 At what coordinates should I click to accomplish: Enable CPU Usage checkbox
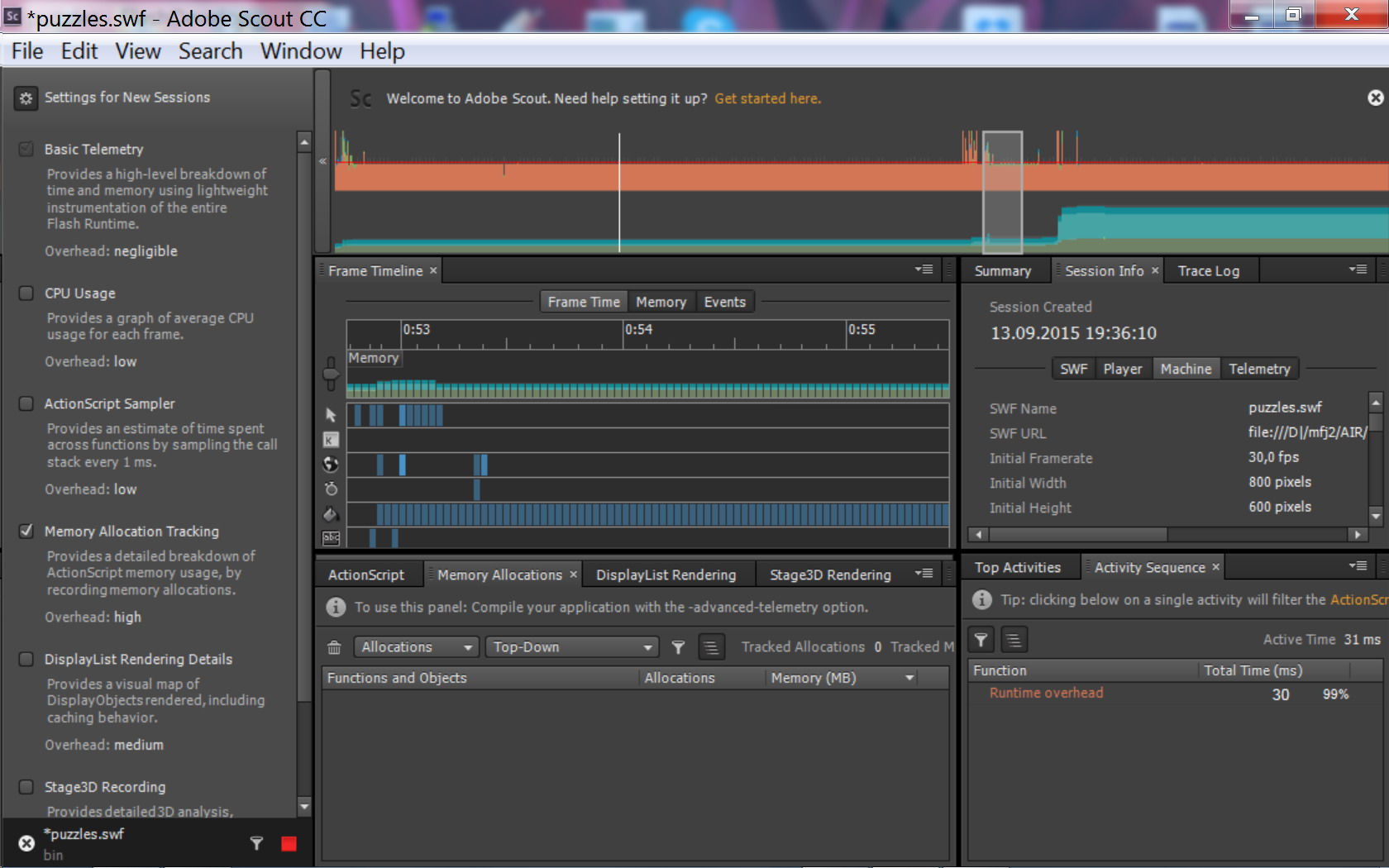(26, 293)
